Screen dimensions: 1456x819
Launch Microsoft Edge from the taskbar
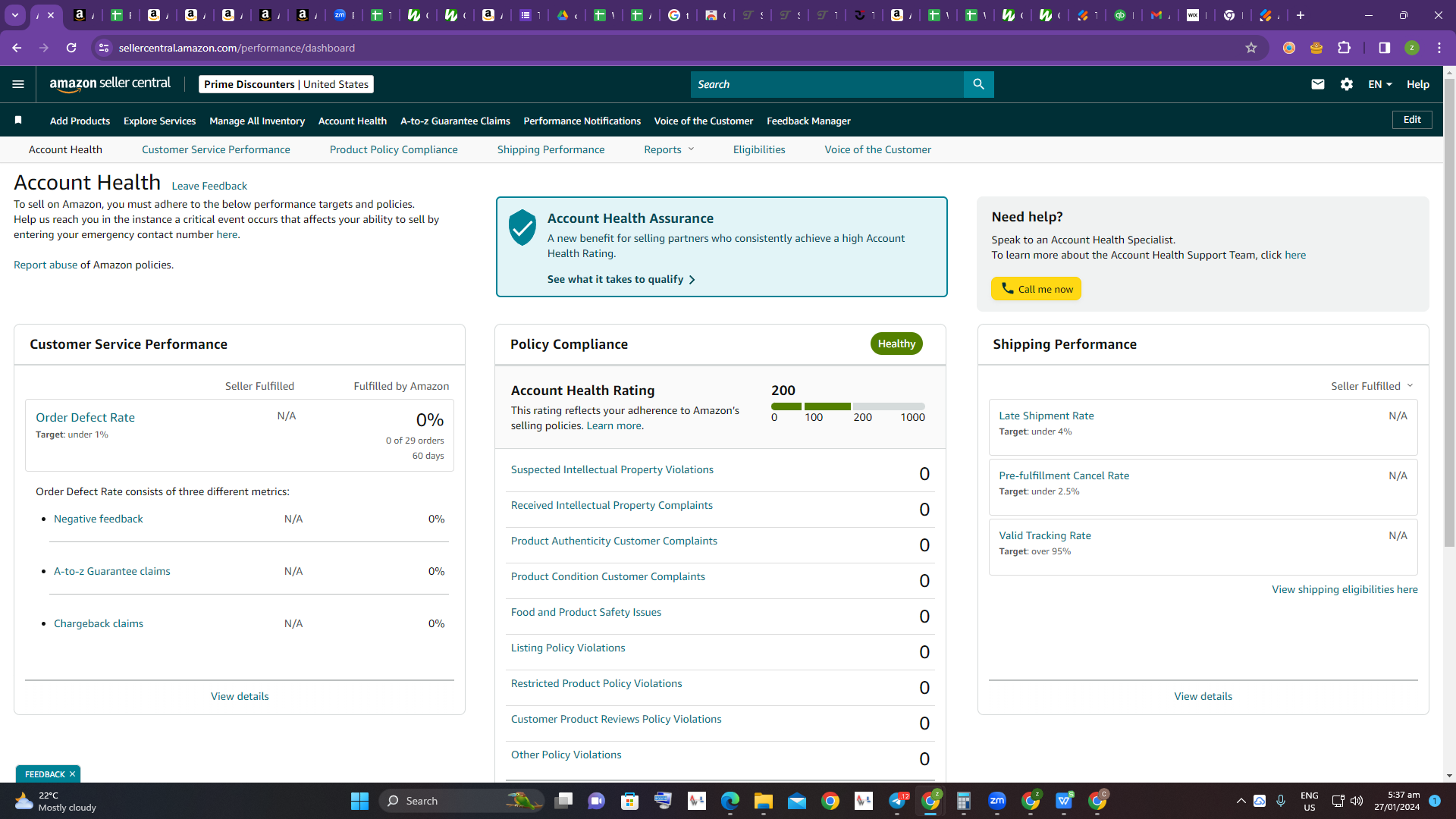click(730, 801)
